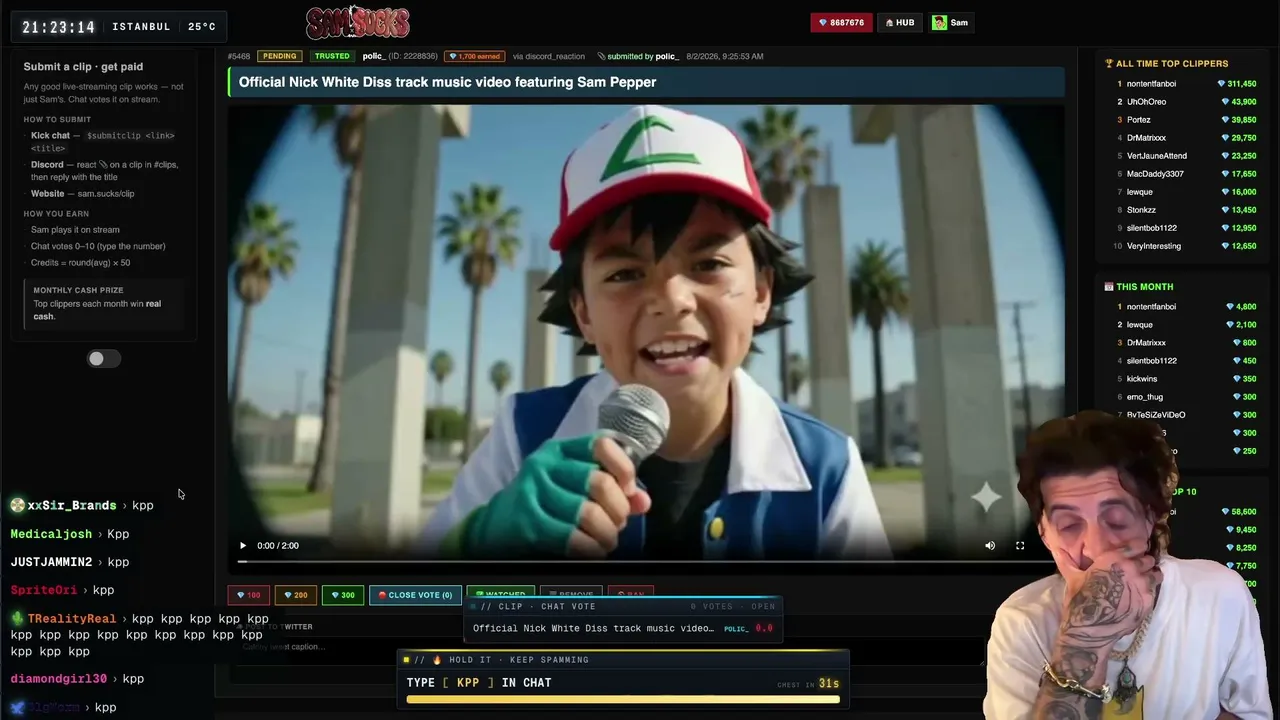Open the video in fullscreen mode
1280x720 pixels.
(1020, 546)
